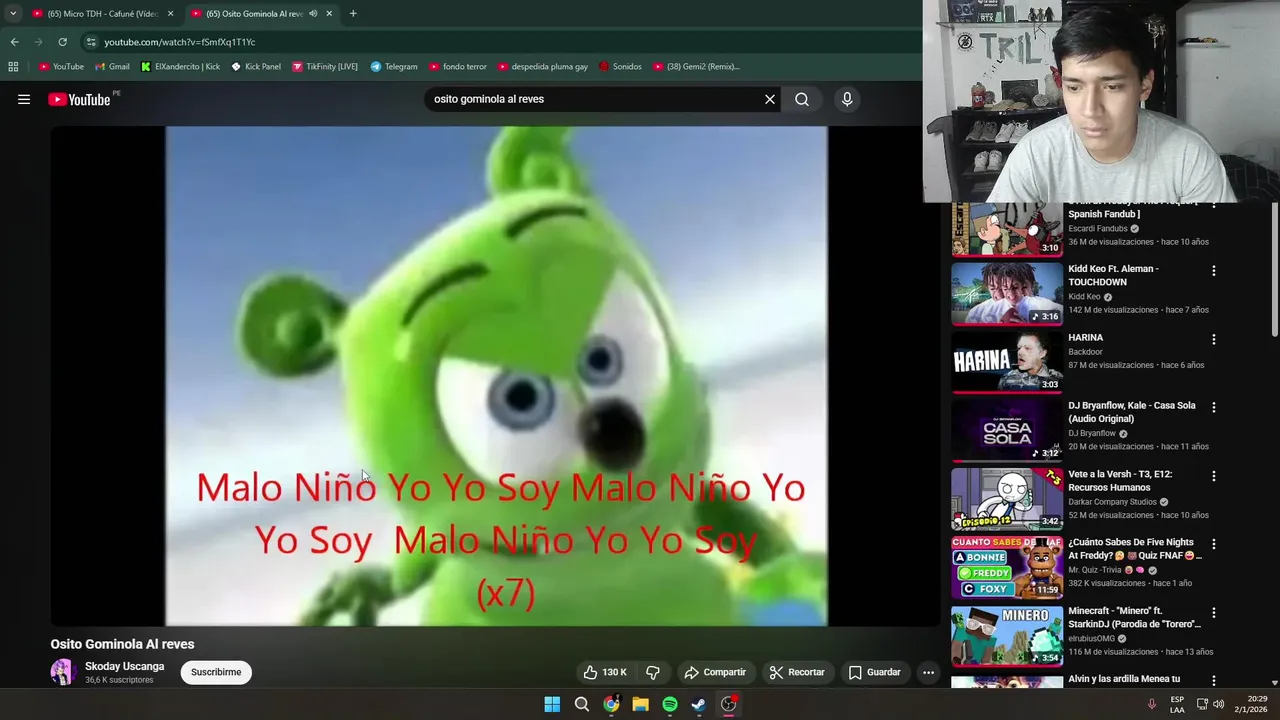This screenshot has width=1280, height=720.
Task: Play the HARINA video thumbnail
Action: [1007, 362]
